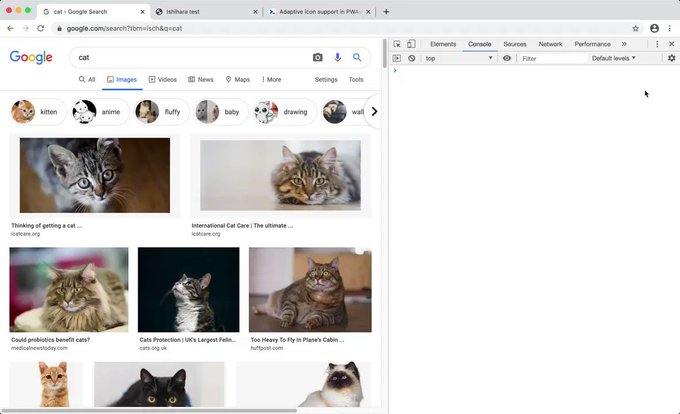Click the anime suggestion chip
This screenshot has height=414, width=680.
pyautogui.click(x=100, y=112)
